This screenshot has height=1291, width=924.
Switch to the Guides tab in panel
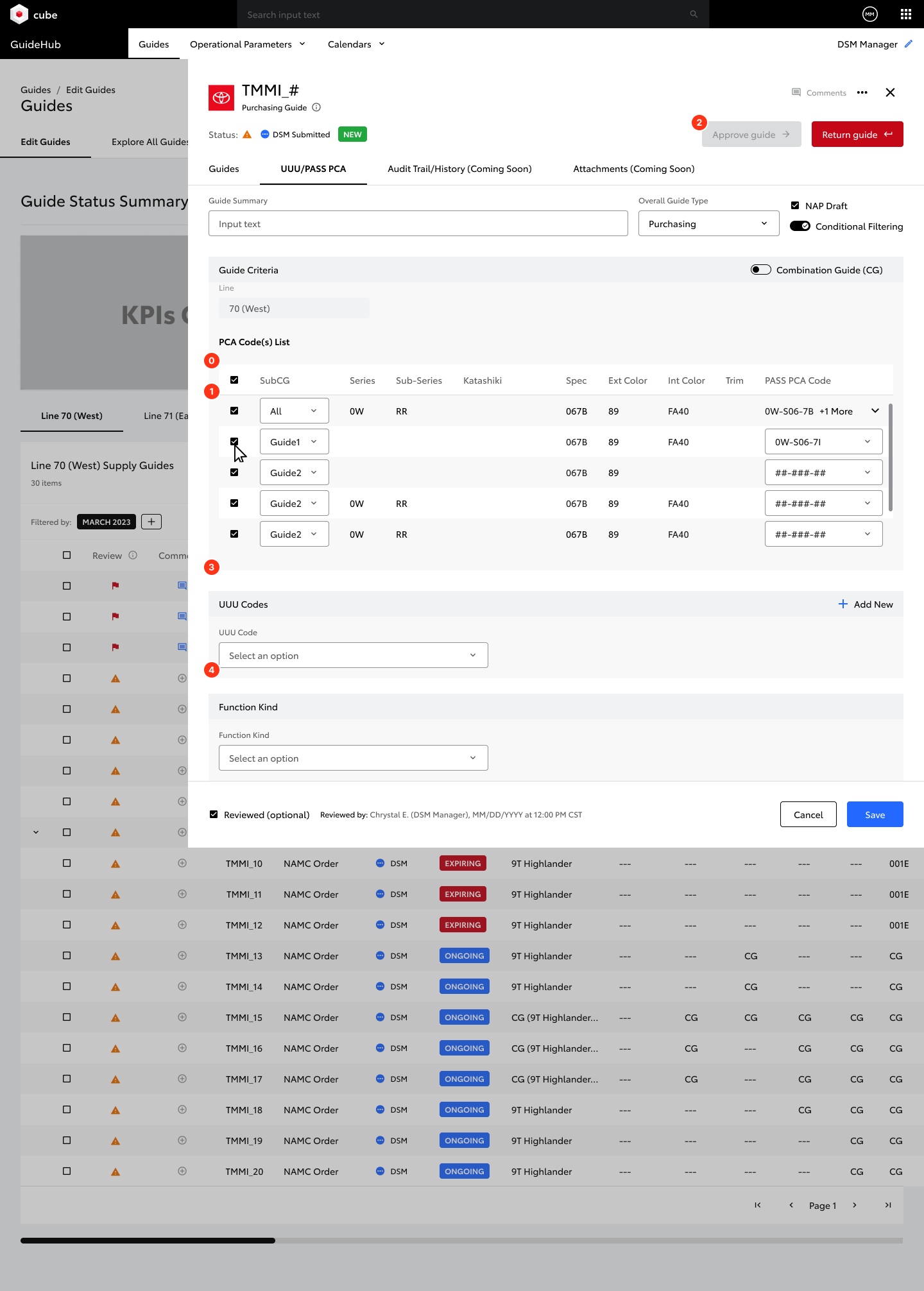[224, 169]
